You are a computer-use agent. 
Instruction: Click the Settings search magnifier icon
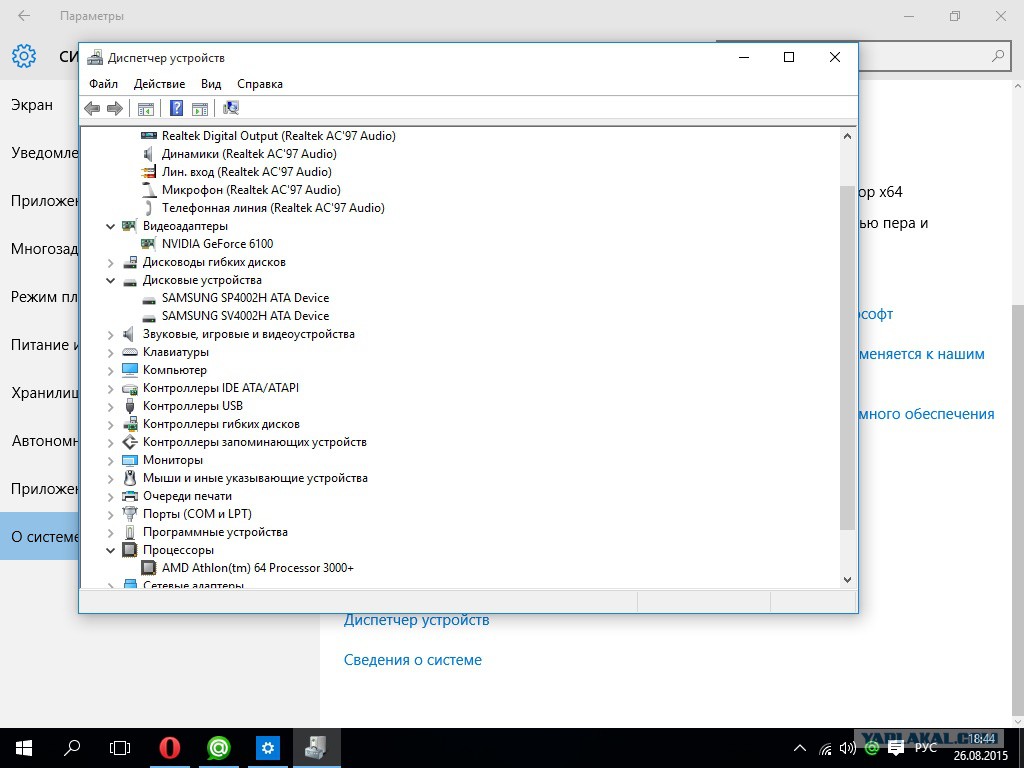[998, 56]
